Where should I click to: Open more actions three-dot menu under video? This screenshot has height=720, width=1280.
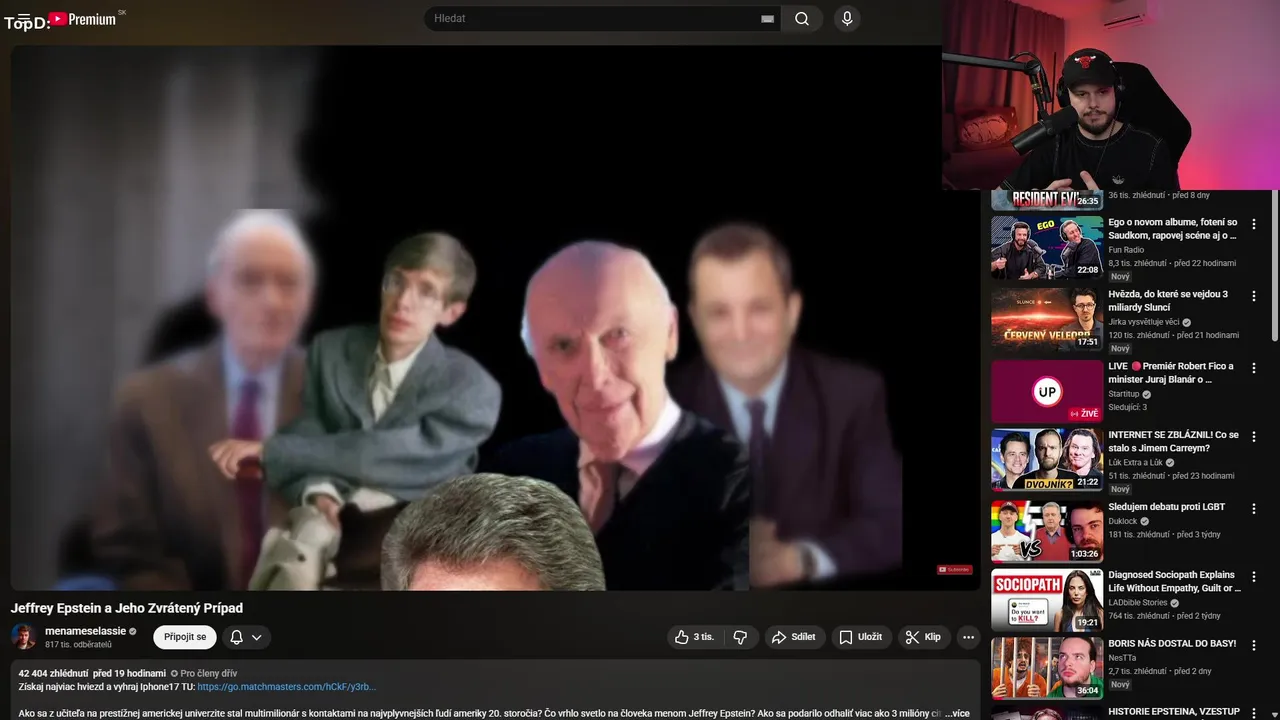click(968, 637)
